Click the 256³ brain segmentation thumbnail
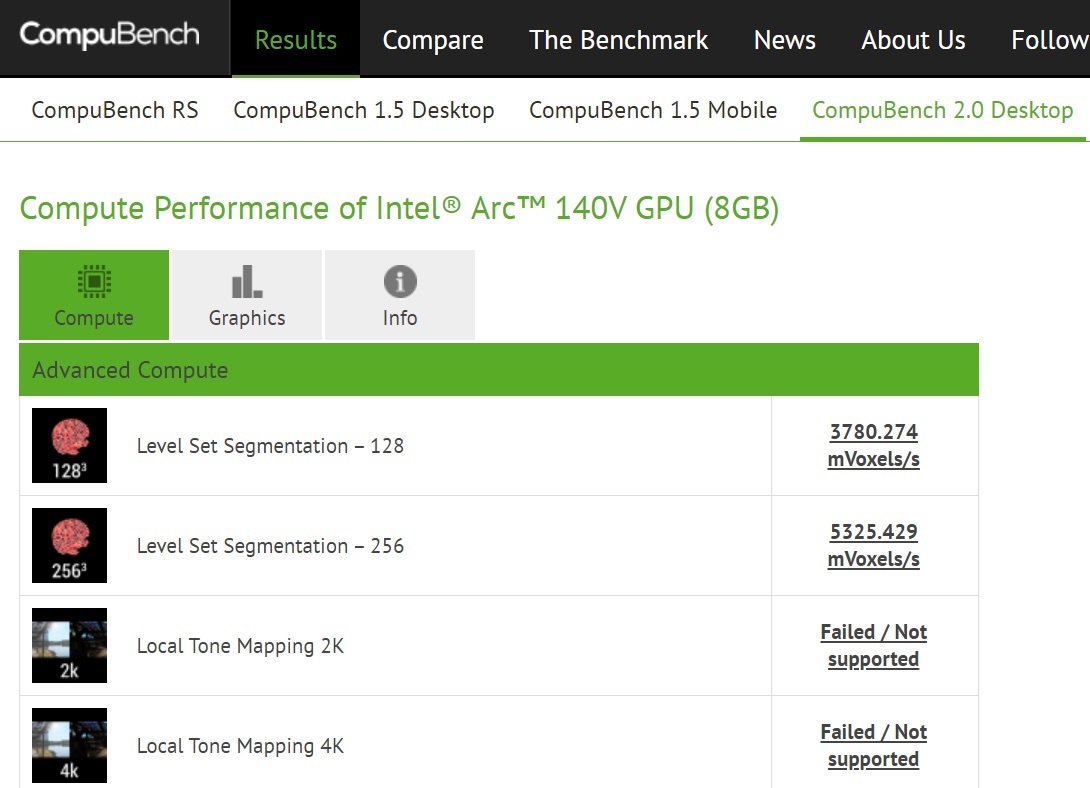Image resolution: width=1090 pixels, height=788 pixels. pos(70,545)
